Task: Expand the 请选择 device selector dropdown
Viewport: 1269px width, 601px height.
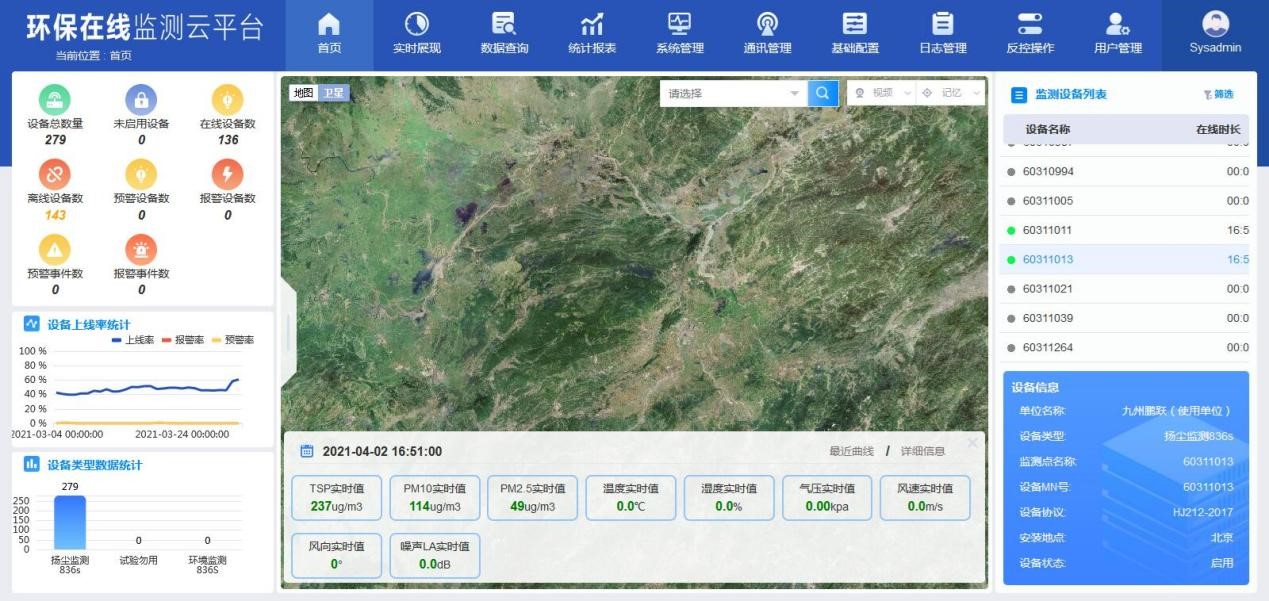Action: coord(730,91)
